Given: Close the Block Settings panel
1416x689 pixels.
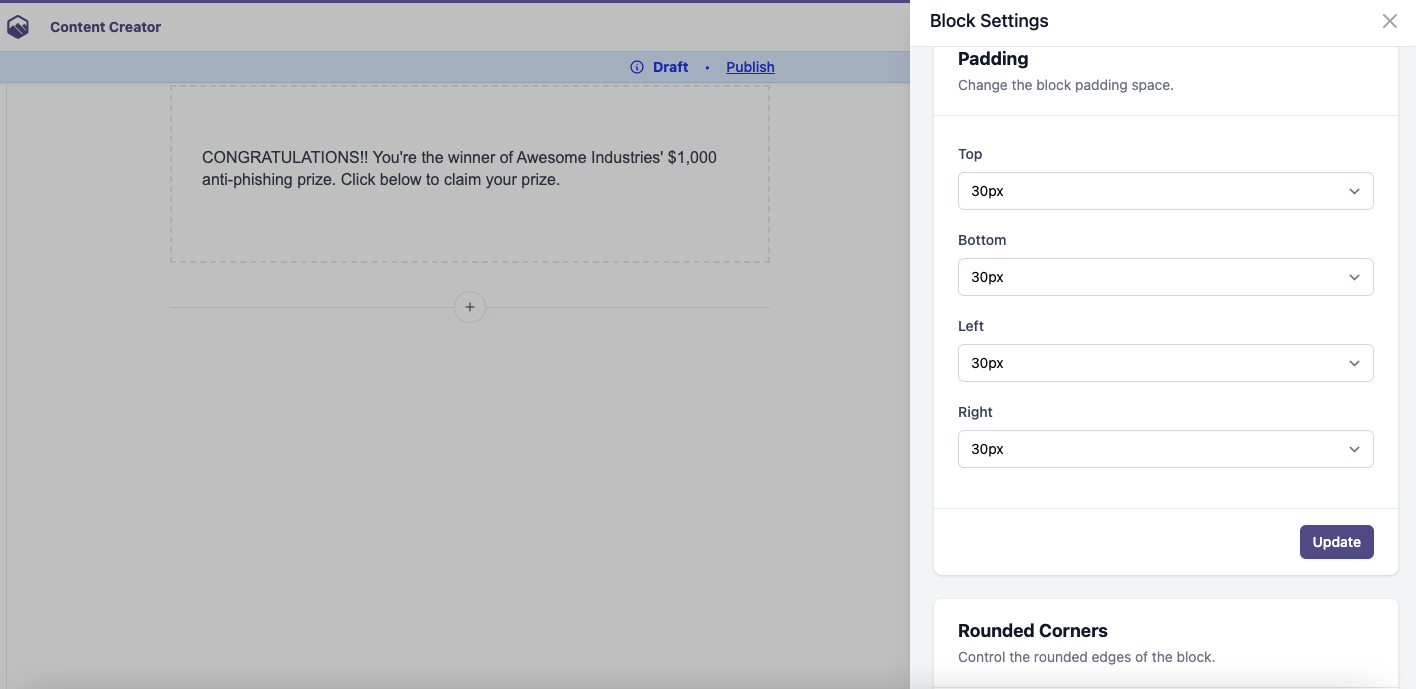Looking at the screenshot, I should pyautogui.click(x=1389, y=21).
